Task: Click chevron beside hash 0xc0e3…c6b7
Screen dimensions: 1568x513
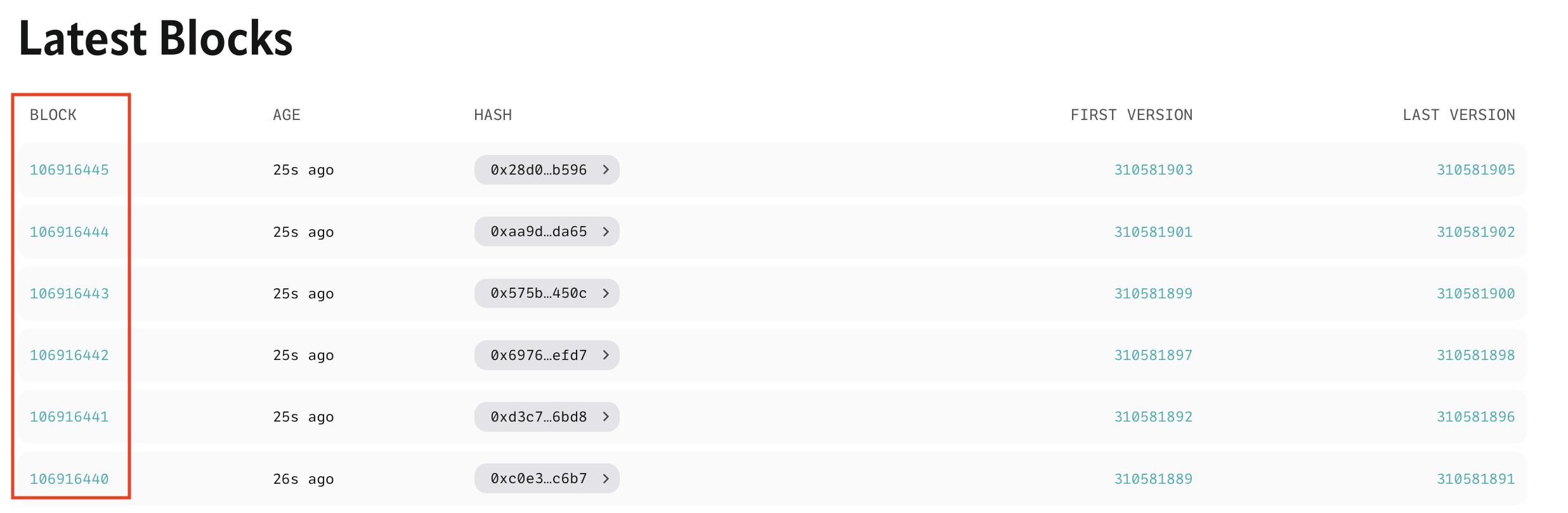Action: 606,479
